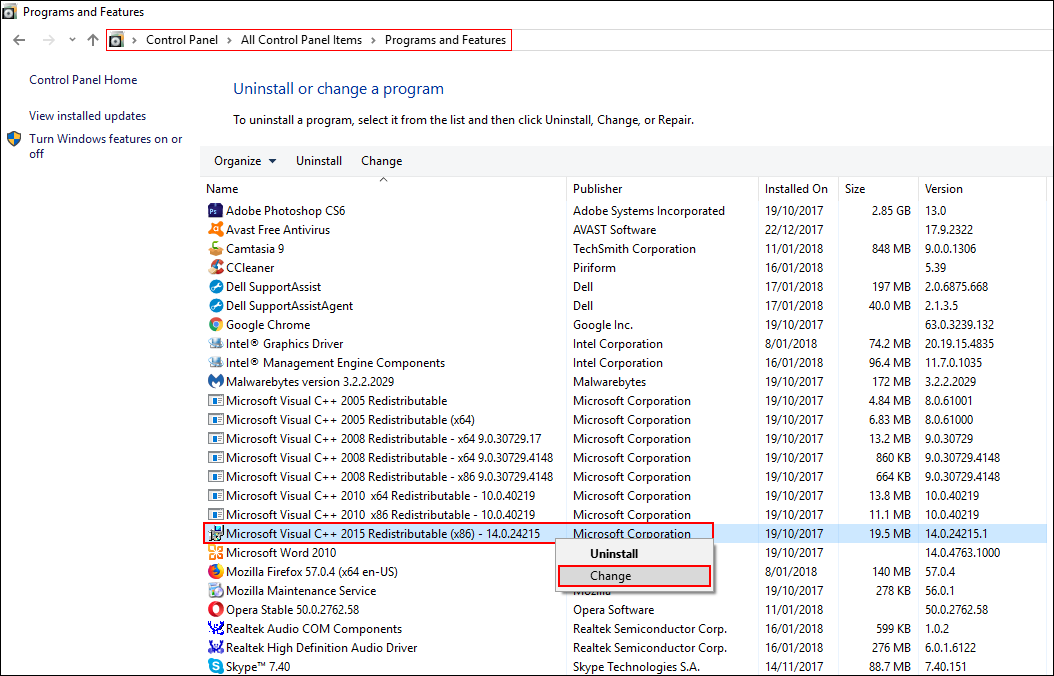Click publisher Piriform cell
This screenshot has height=676, width=1054.
594,267
